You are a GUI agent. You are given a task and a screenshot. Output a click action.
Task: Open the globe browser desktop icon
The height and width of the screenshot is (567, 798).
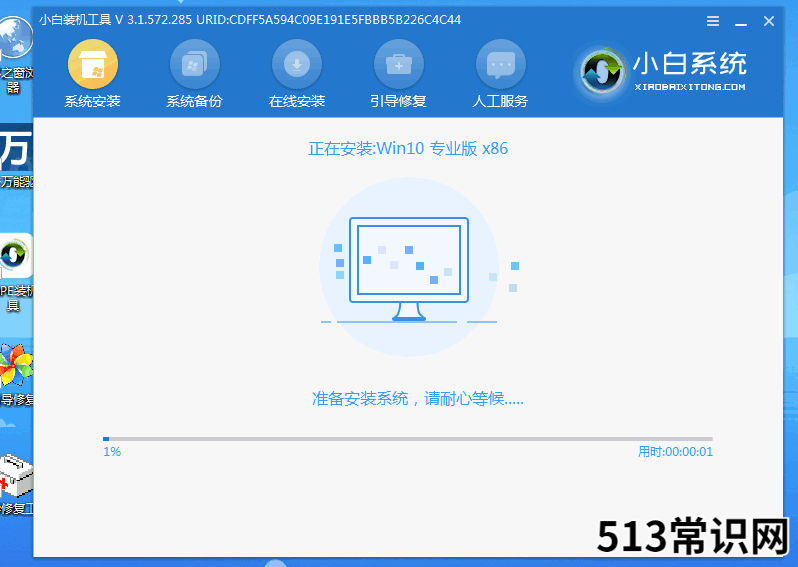pos(15,38)
